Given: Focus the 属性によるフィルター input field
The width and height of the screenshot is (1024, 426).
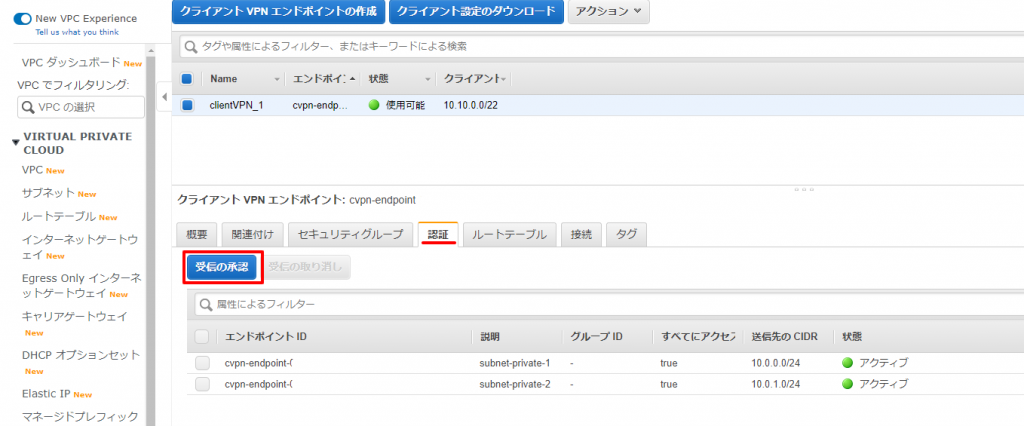Looking at the screenshot, I should (609, 304).
